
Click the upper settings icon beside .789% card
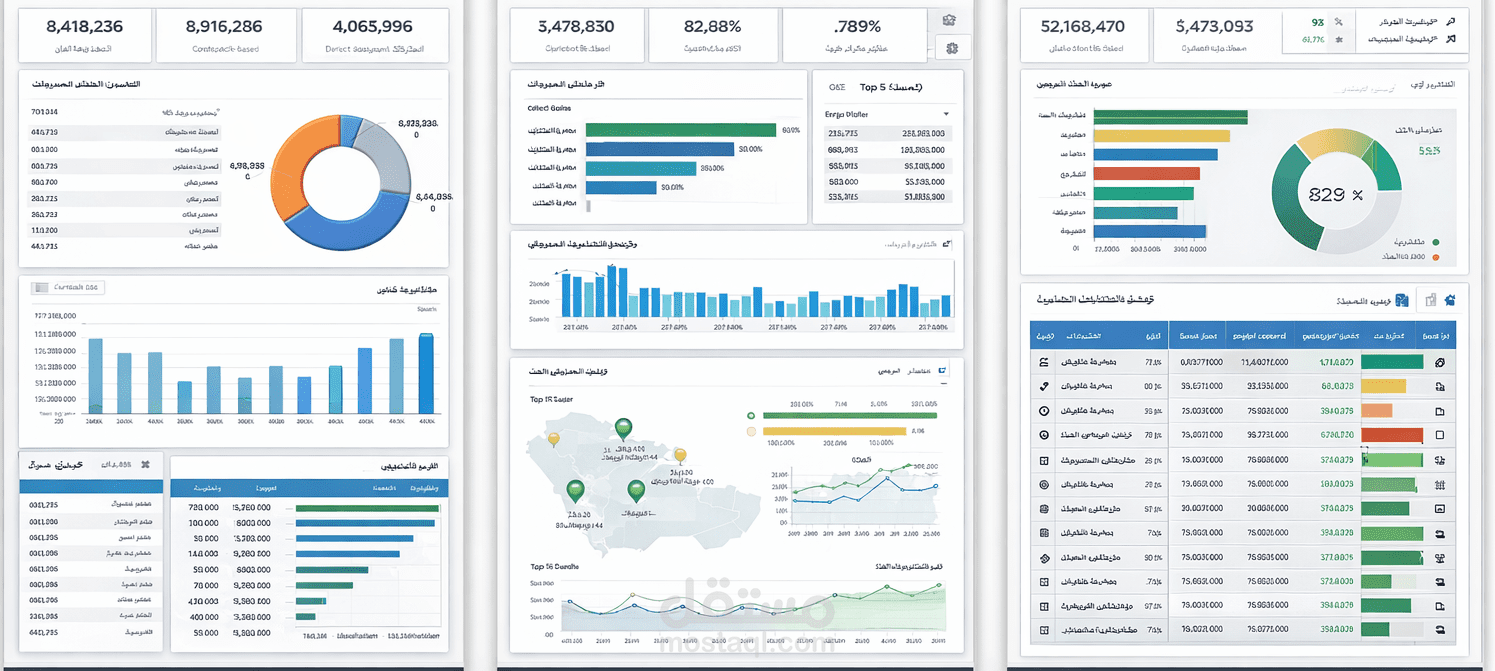949,20
